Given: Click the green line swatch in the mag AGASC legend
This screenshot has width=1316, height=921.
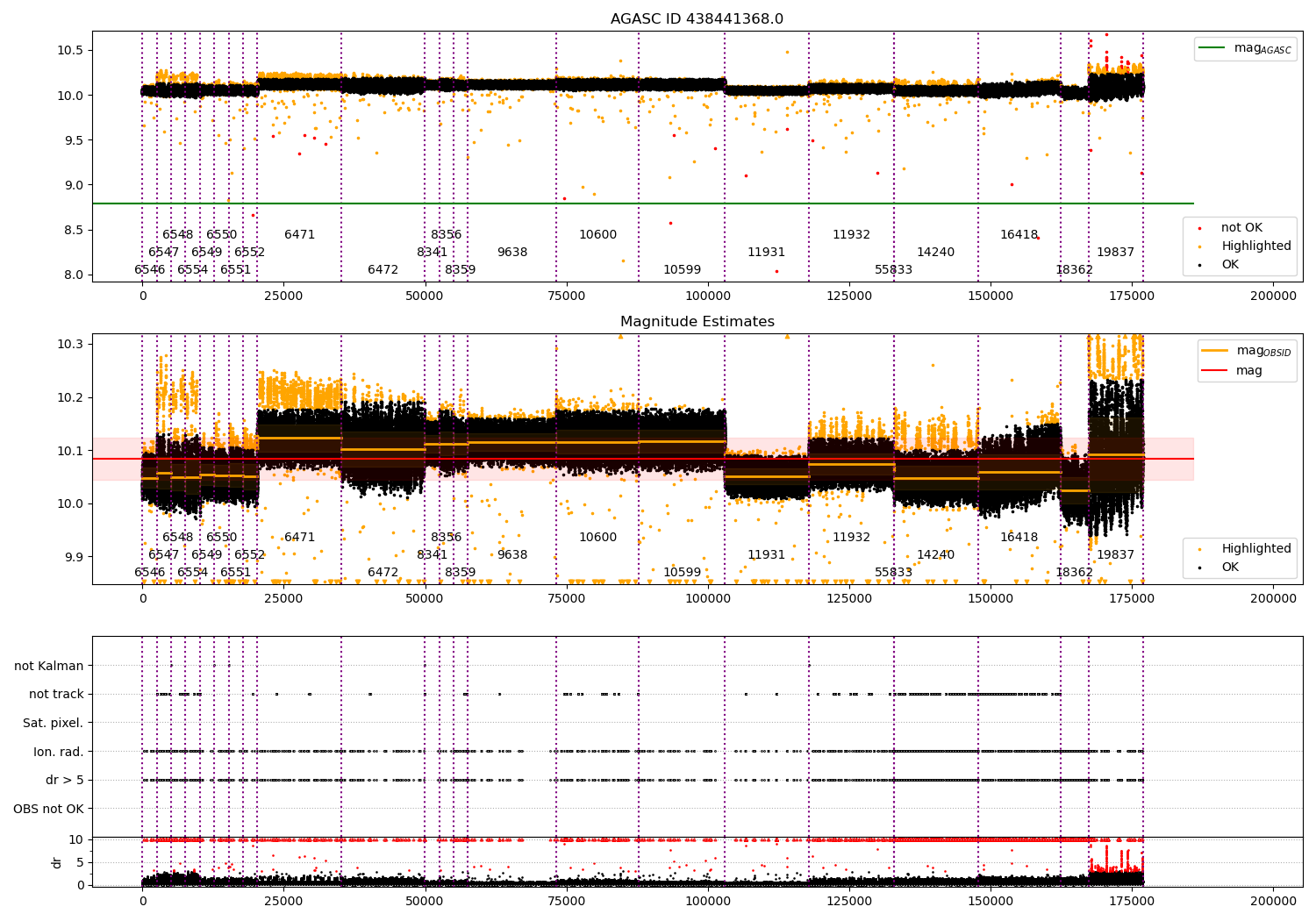Looking at the screenshot, I should (1213, 48).
